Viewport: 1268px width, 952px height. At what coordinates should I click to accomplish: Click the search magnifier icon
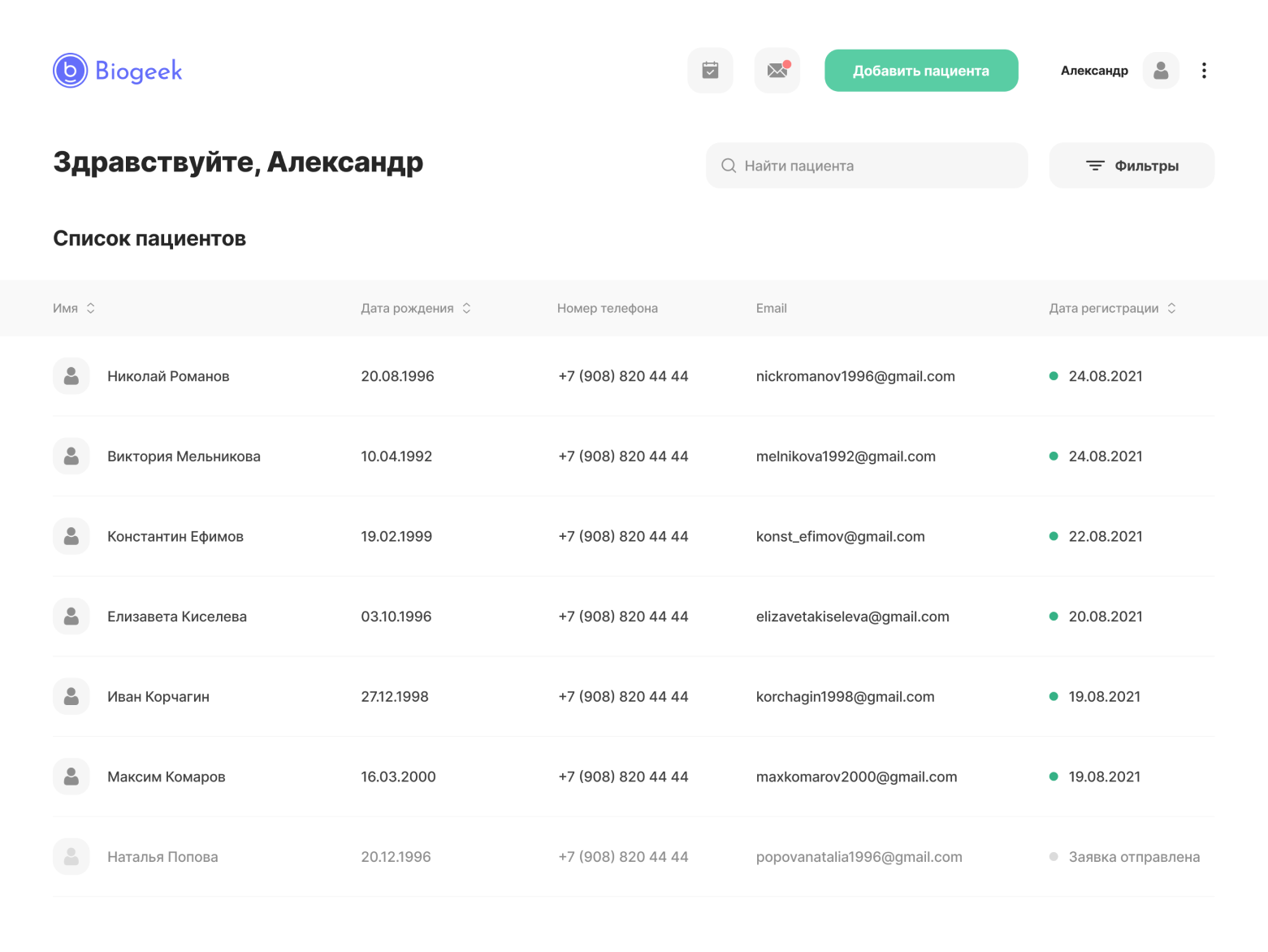pos(729,165)
